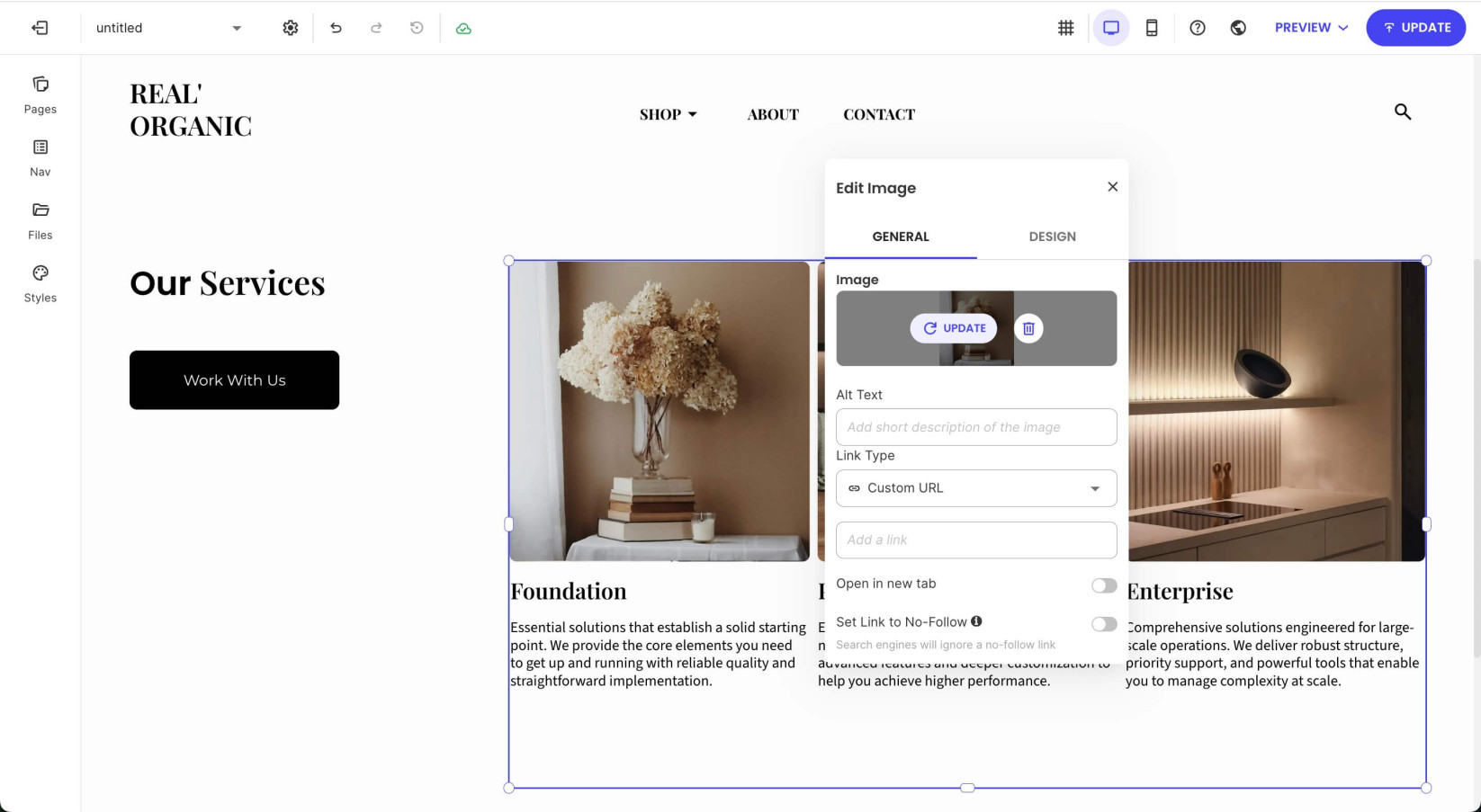Screen dimensions: 1481x812
Task: Open the site settings gear
Action: pyautogui.click(x=290, y=28)
